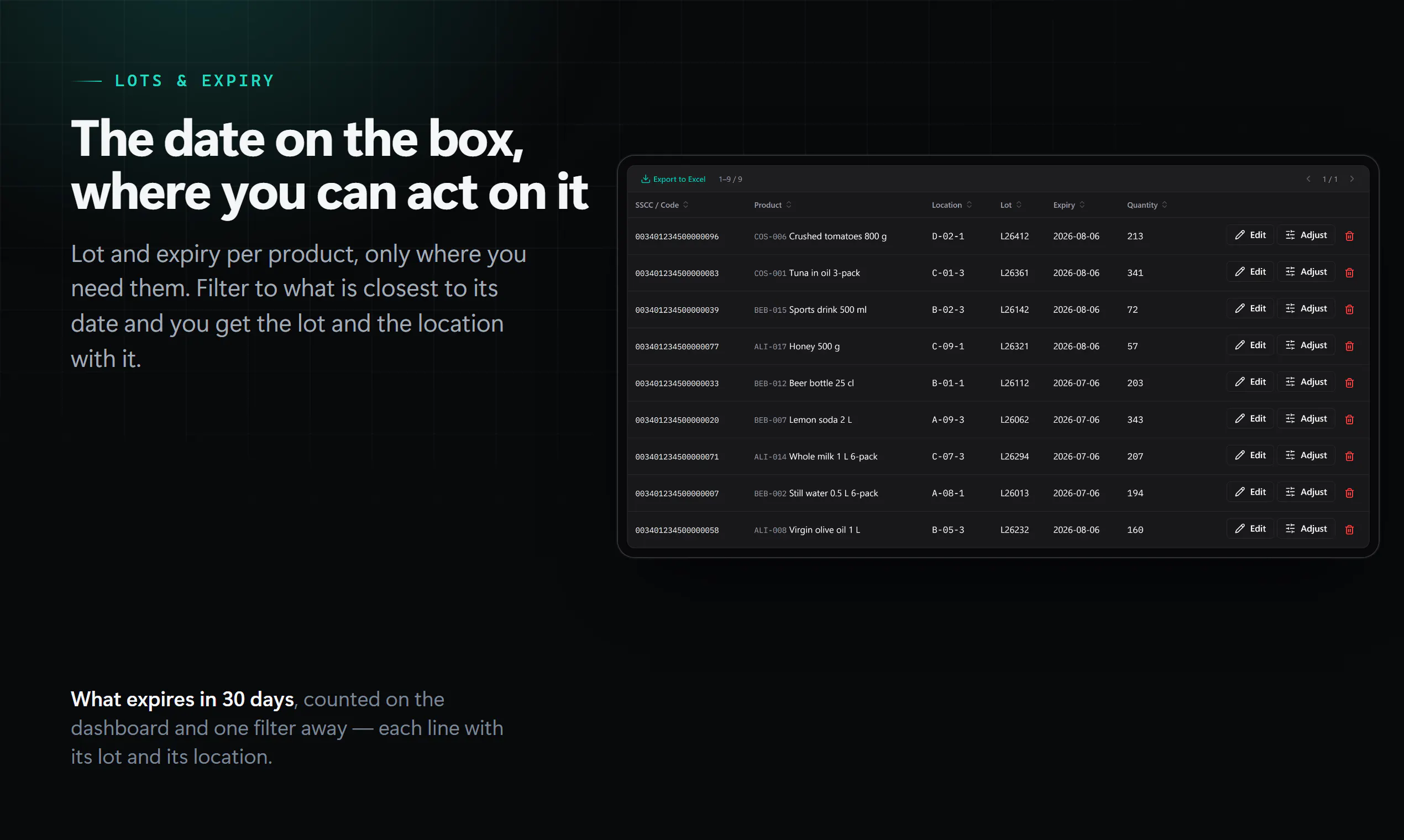Click the 1 / 1 page indicator

[1330, 179]
